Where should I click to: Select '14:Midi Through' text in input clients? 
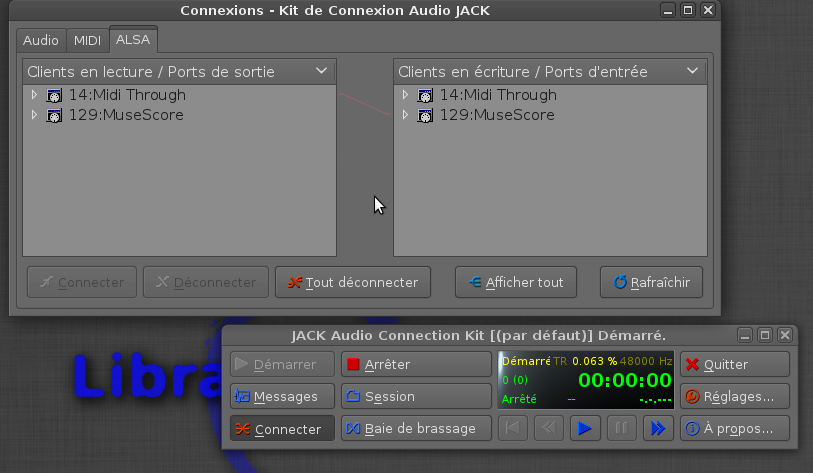(x=498, y=95)
